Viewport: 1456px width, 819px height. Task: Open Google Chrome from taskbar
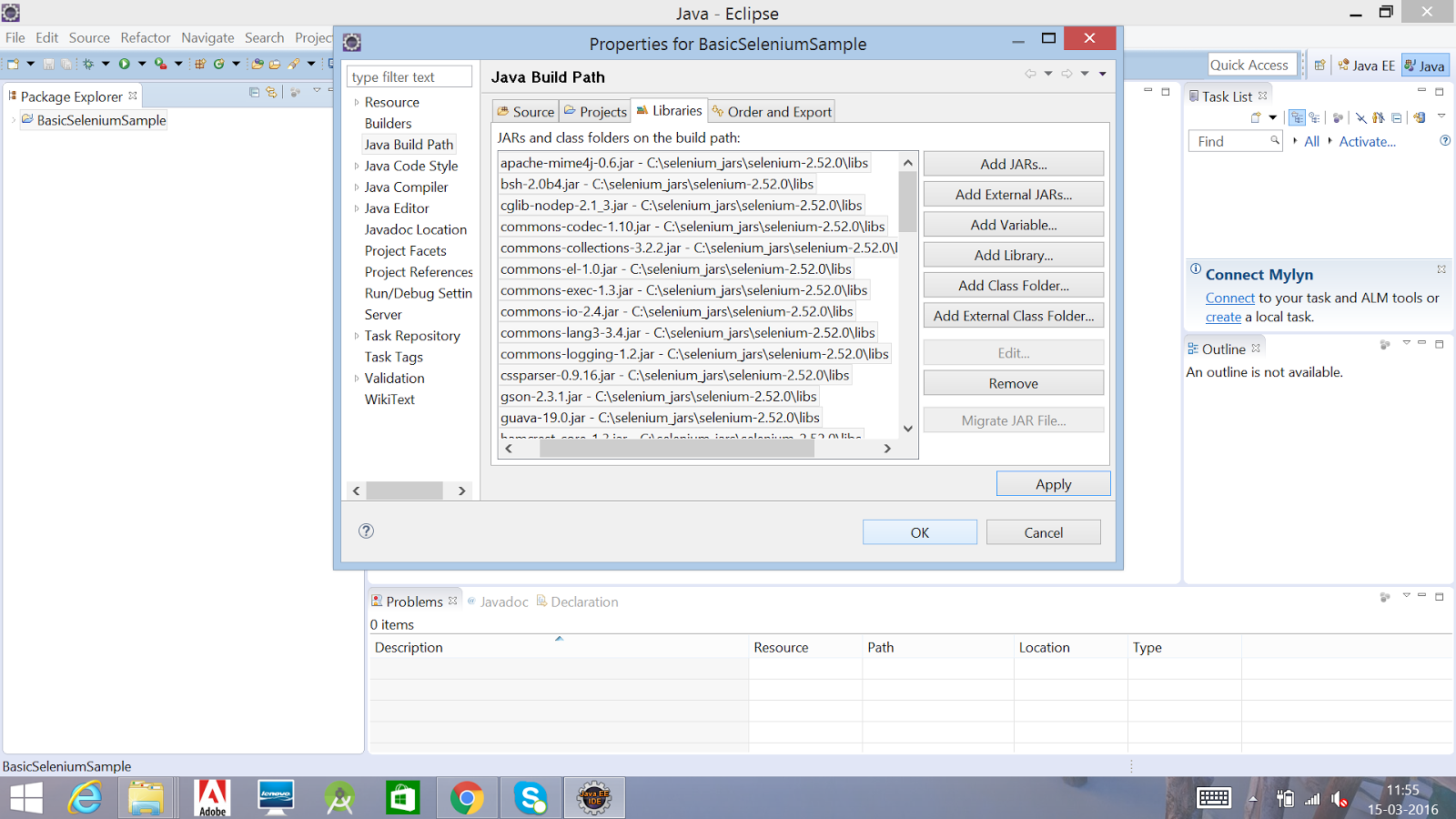(x=467, y=798)
